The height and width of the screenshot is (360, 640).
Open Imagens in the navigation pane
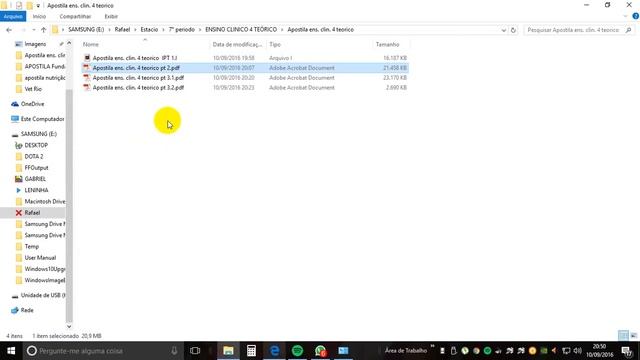tap(35, 44)
